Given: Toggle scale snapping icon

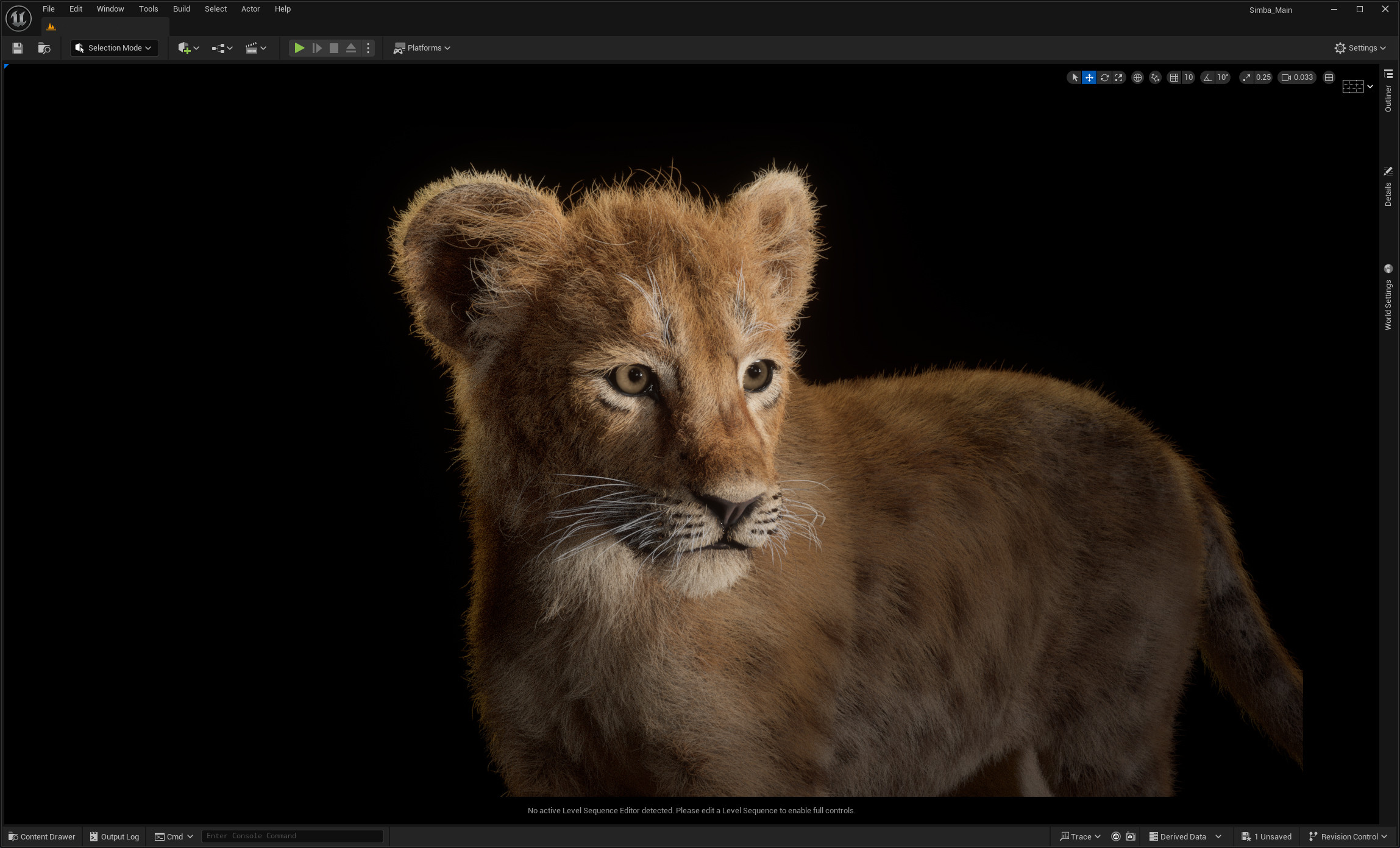Looking at the screenshot, I should pyautogui.click(x=1246, y=77).
